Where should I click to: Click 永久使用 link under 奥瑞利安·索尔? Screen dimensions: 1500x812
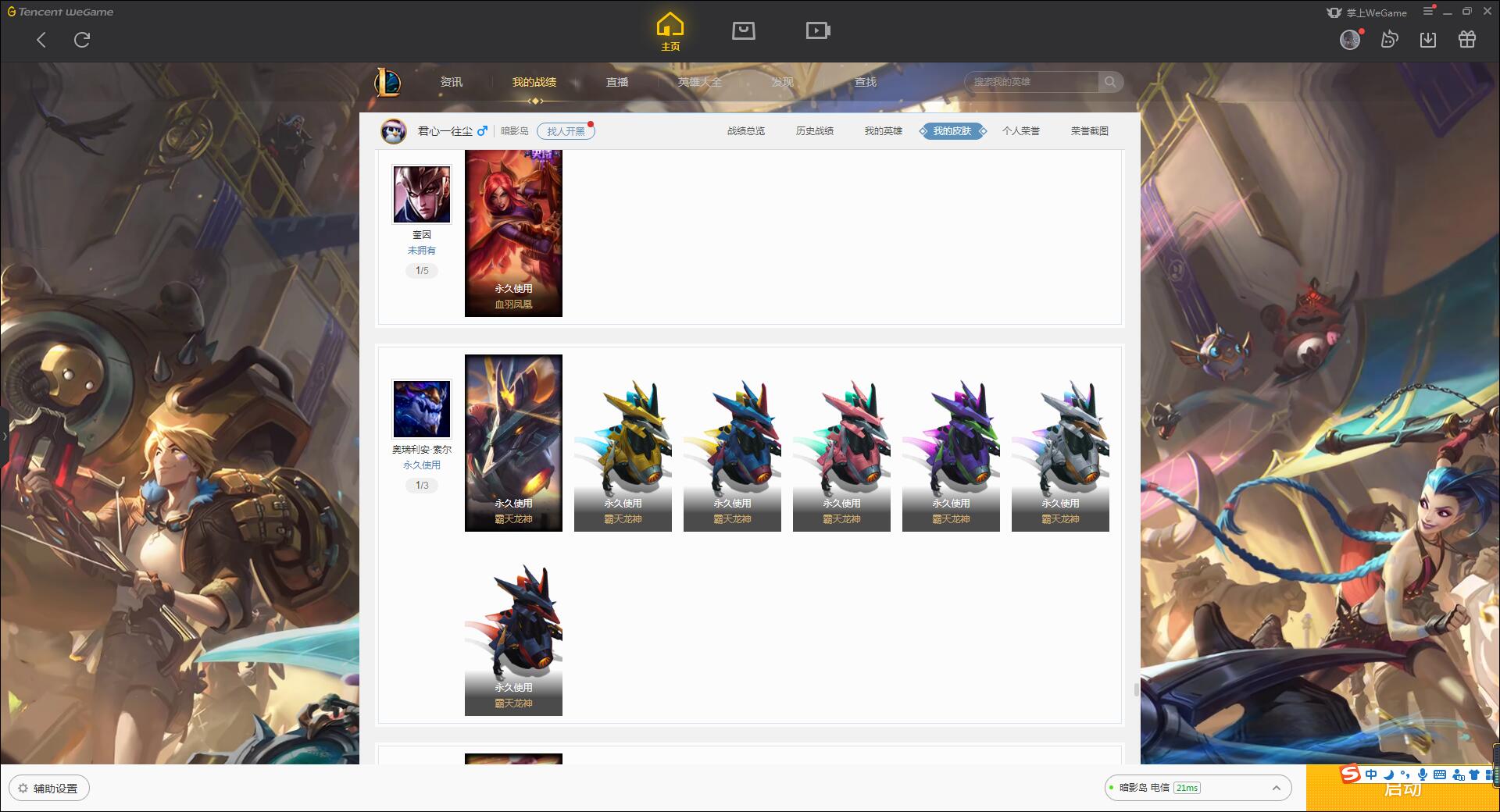point(422,465)
